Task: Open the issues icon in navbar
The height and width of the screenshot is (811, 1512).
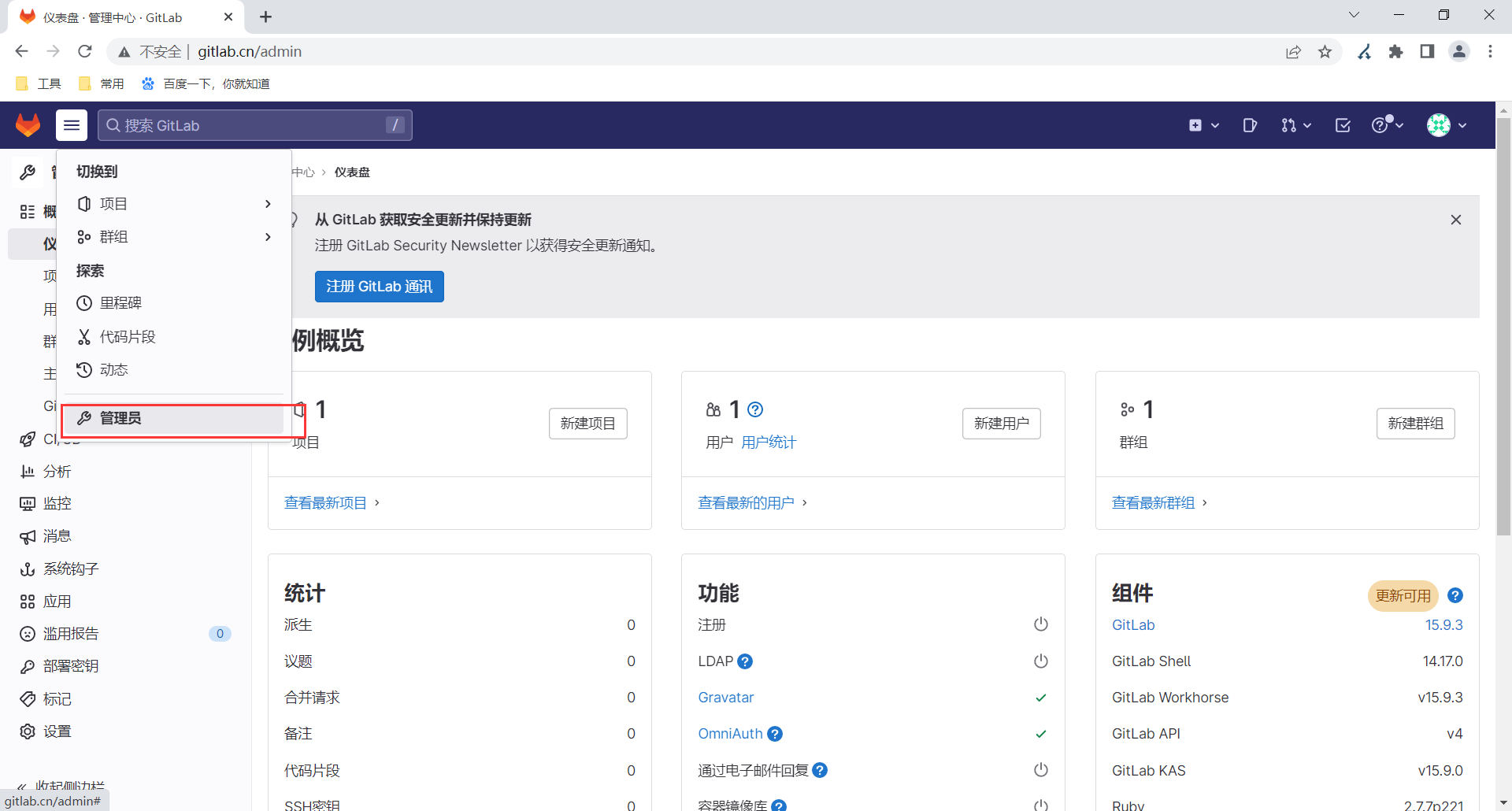Action: pyautogui.click(x=1250, y=125)
